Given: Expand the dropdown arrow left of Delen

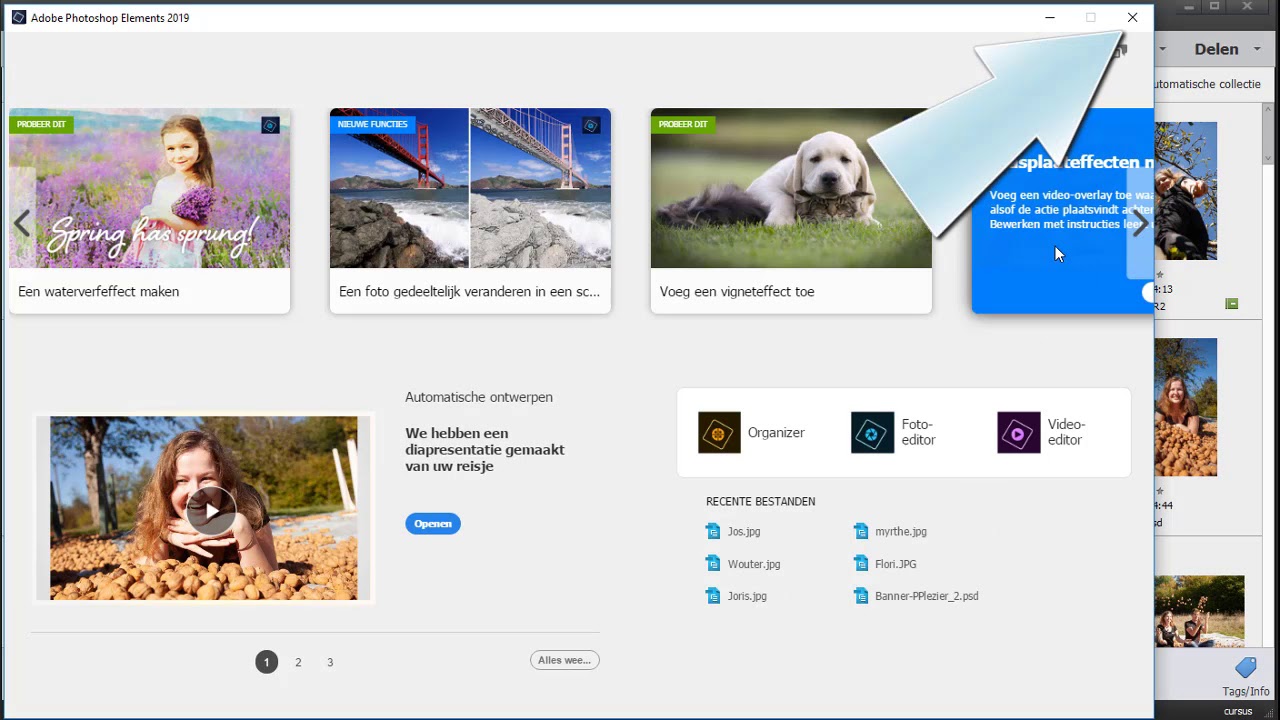Looking at the screenshot, I should pos(1162,49).
